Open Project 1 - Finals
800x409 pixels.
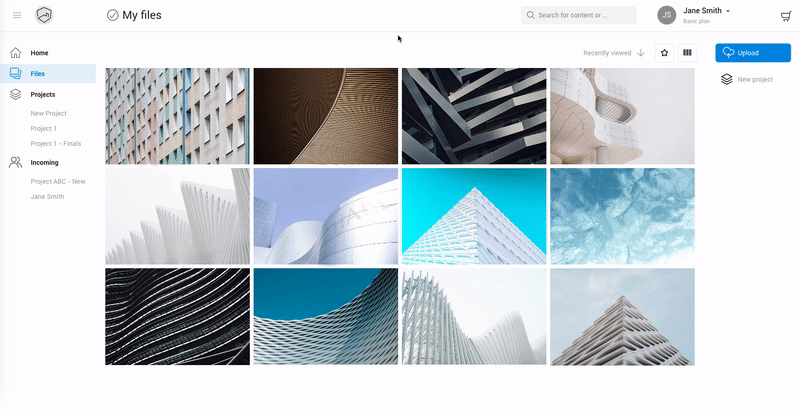point(56,143)
